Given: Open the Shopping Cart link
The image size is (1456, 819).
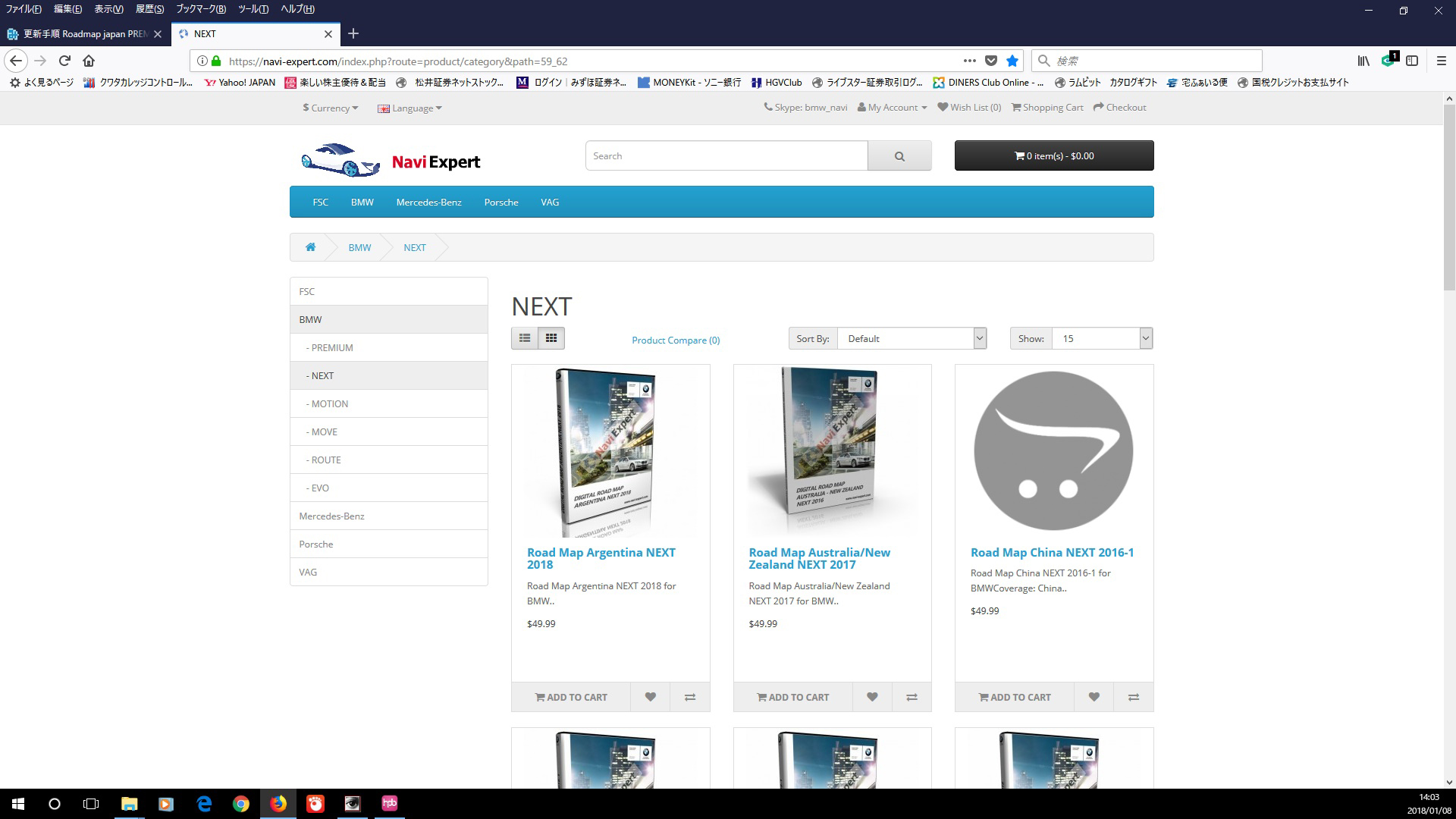Looking at the screenshot, I should tap(1047, 108).
